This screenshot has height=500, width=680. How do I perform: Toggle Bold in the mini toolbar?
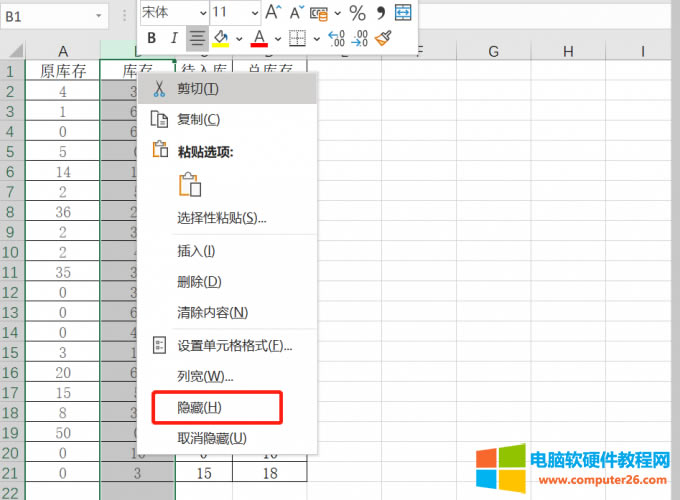tap(151, 38)
